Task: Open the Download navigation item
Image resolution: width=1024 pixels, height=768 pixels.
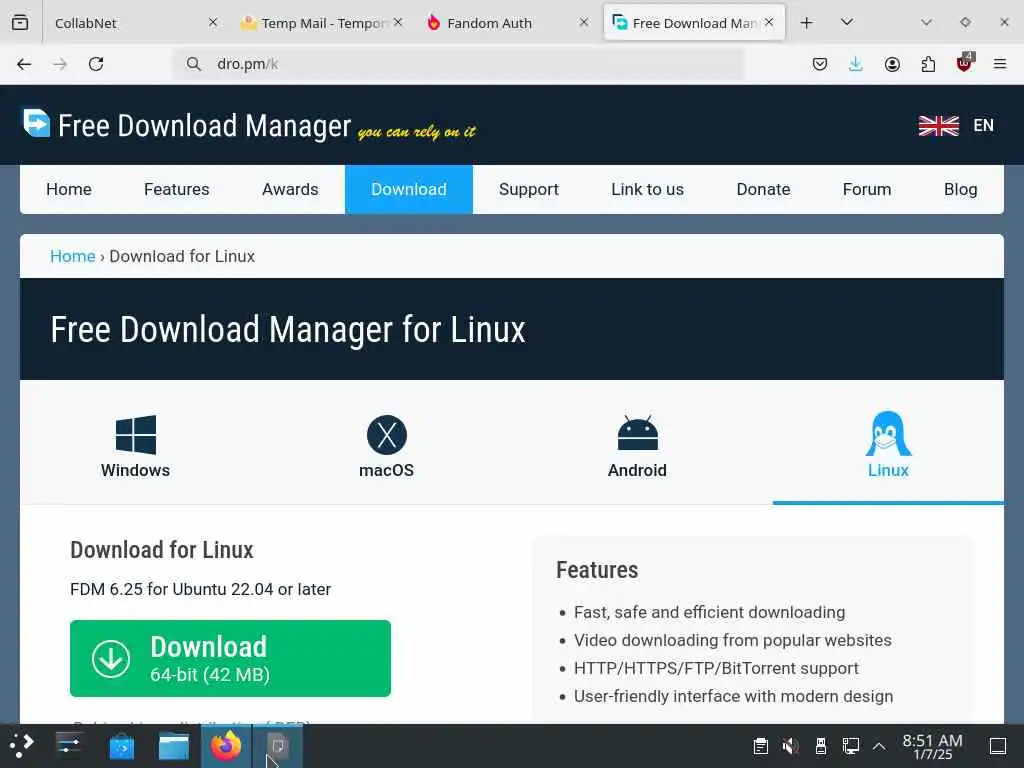Action: tap(409, 189)
